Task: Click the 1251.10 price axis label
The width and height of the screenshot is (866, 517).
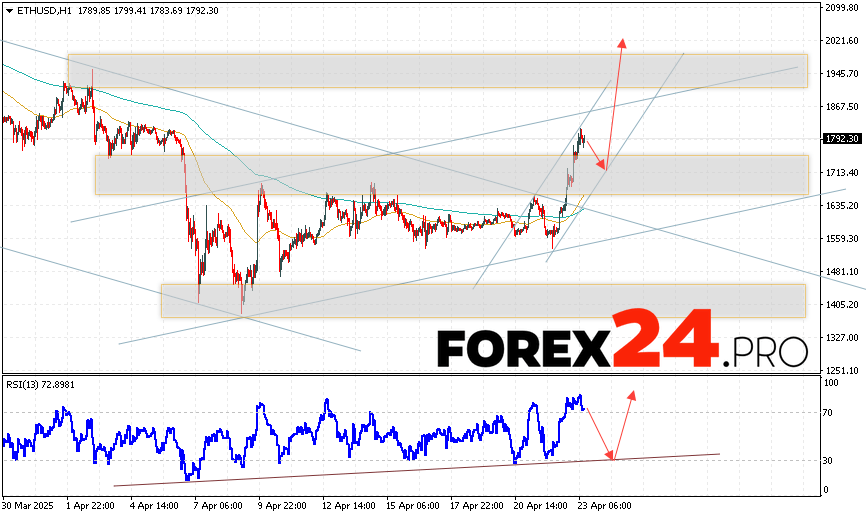Action: pos(843,369)
